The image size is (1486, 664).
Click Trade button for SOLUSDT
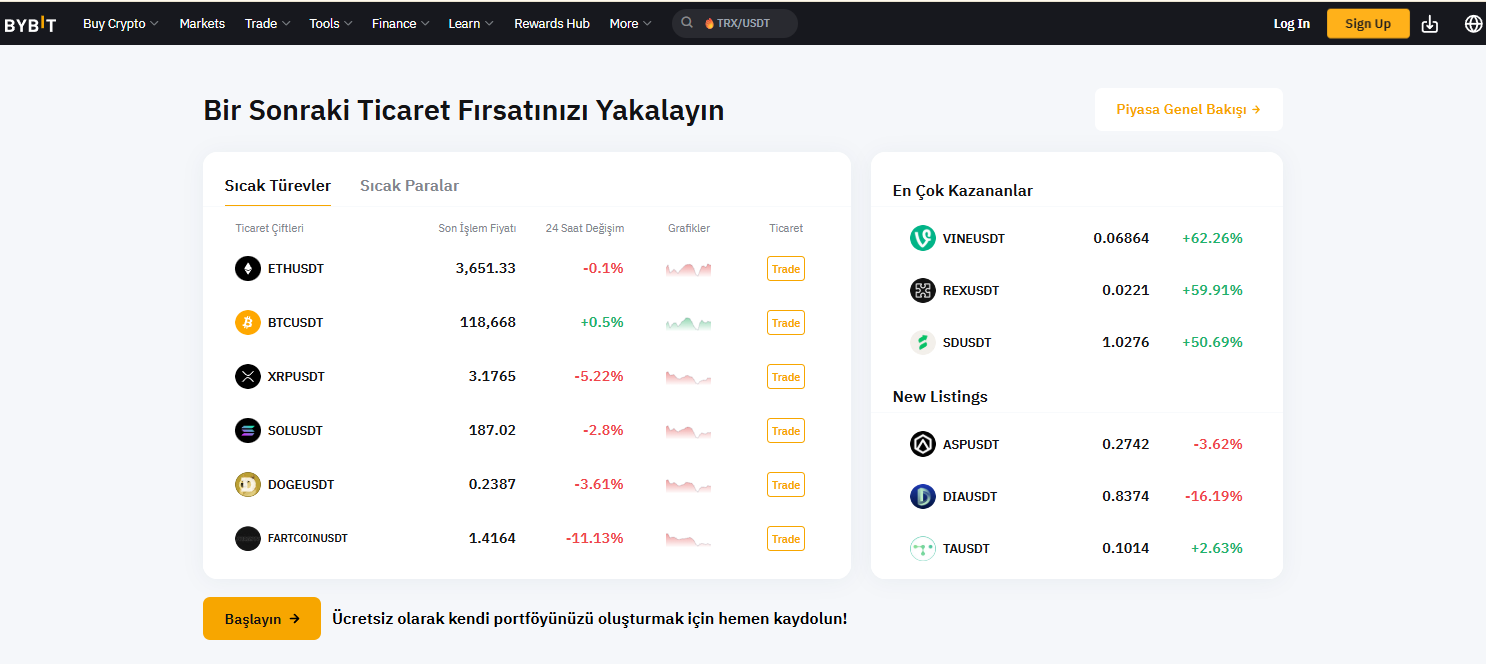786,431
